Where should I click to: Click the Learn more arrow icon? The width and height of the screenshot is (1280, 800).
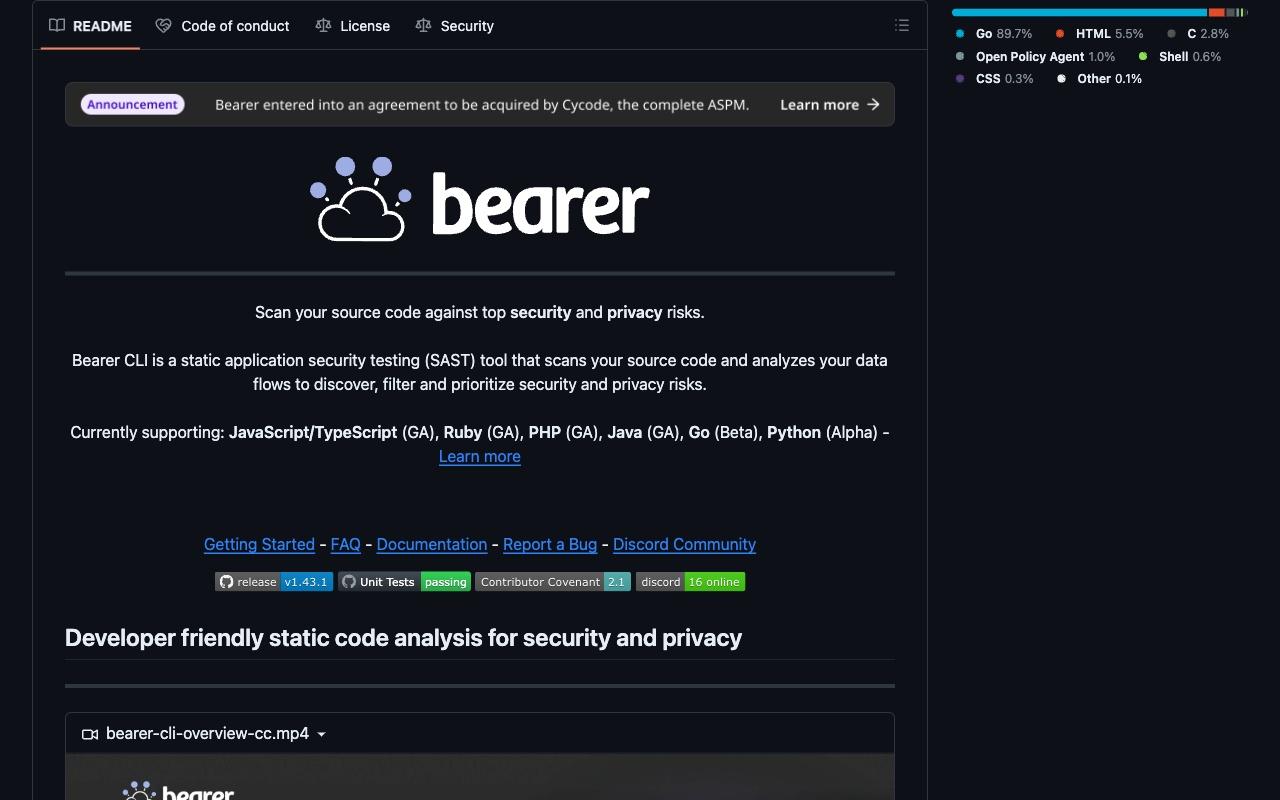pyautogui.click(x=873, y=104)
